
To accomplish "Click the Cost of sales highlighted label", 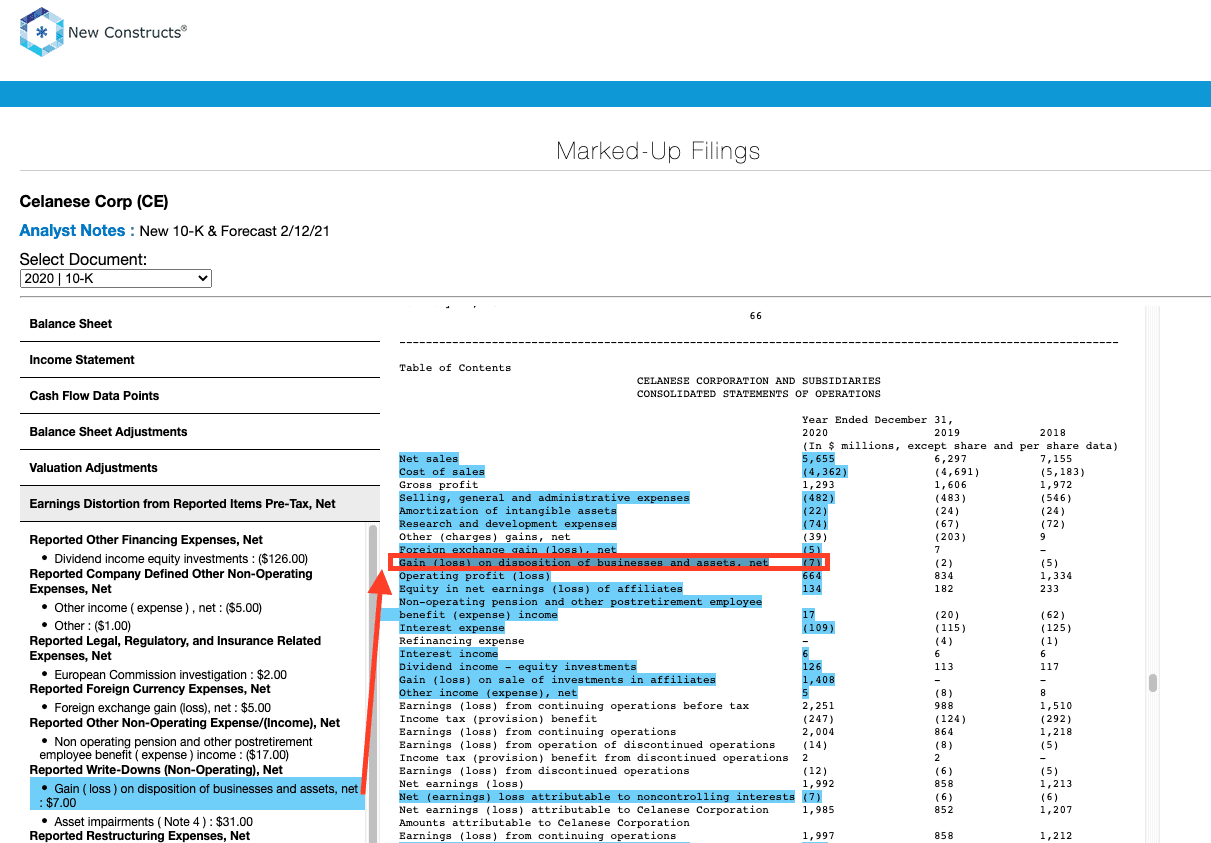I will click(x=442, y=472).
